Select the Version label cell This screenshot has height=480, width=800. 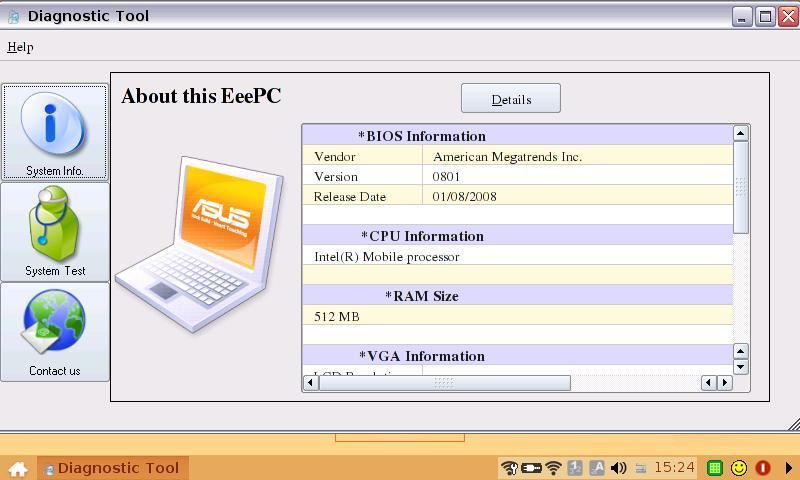pyautogui.click(x=362, y=175)
